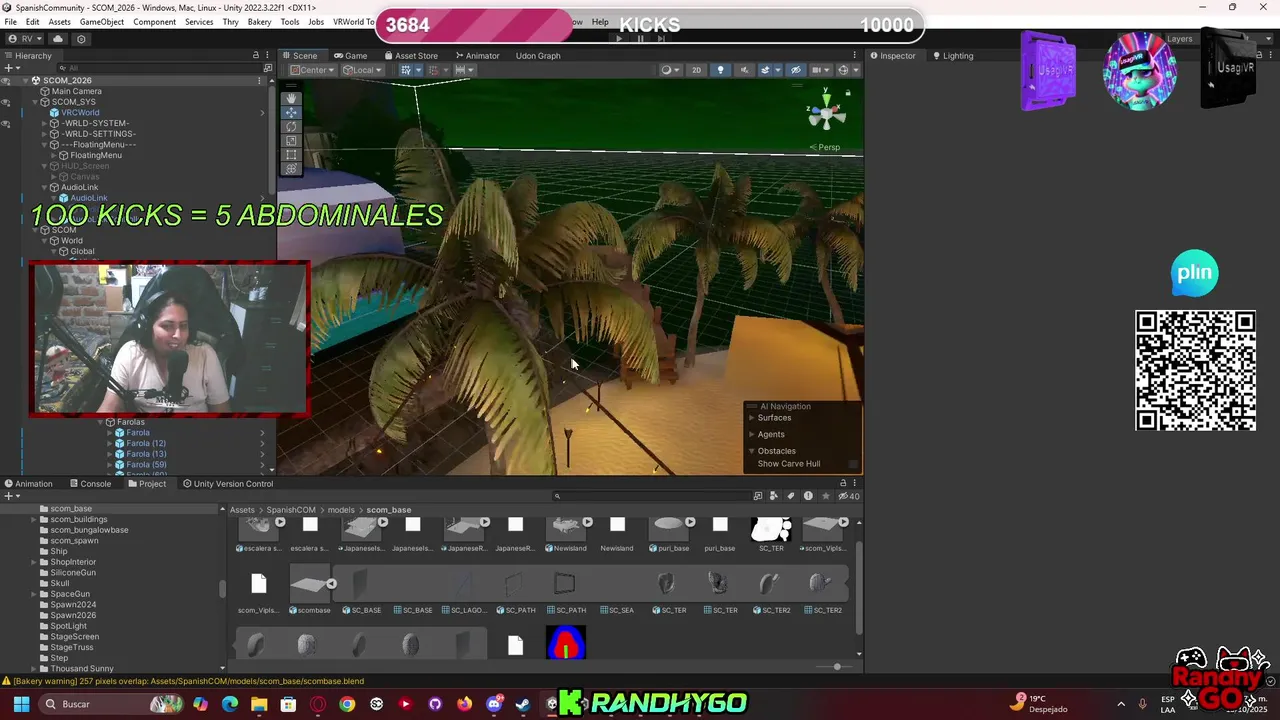Toggle scene lighting bulb
This screenshot has width=1280, height=720.
pyautogui.click(x=720, y=70)
